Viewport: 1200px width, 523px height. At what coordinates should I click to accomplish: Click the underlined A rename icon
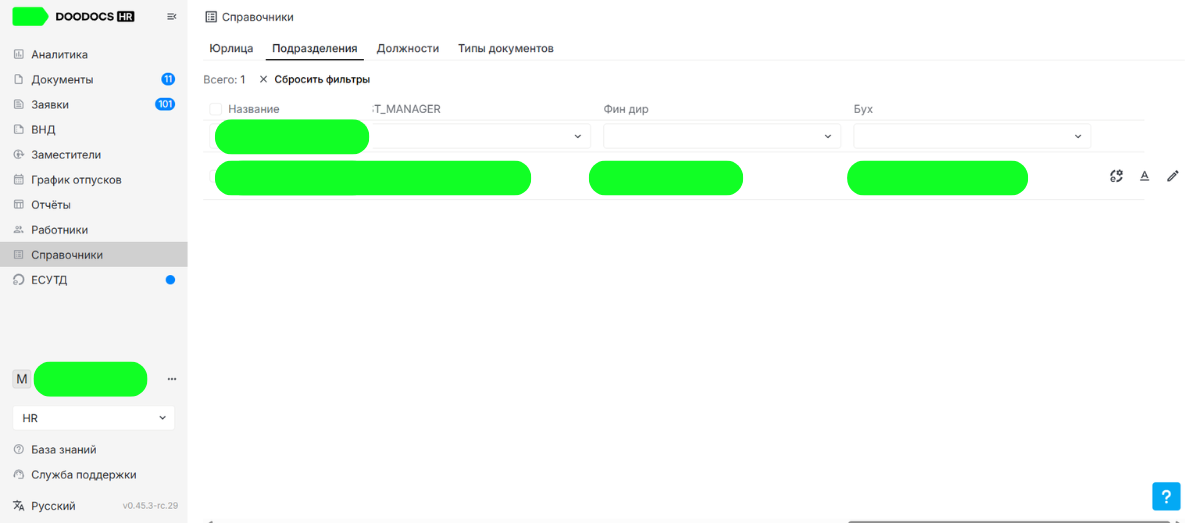[x=1145, y=176]
